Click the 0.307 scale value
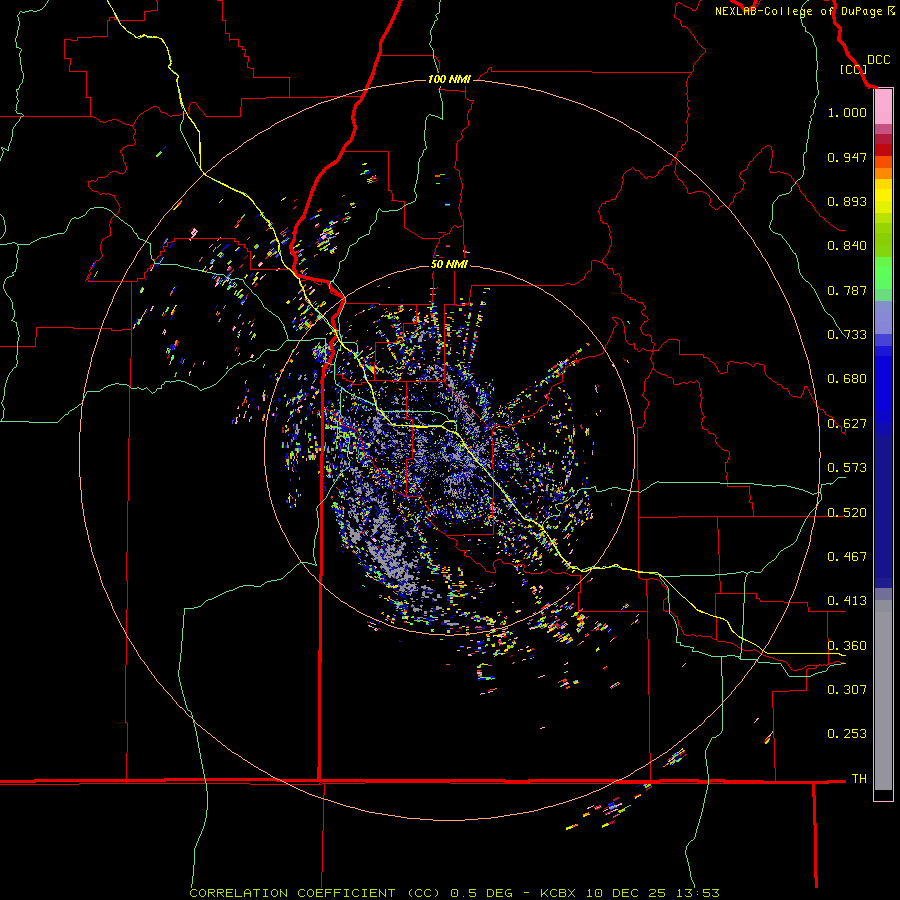This screenshot has width=900, height=900. coord(847,689)
